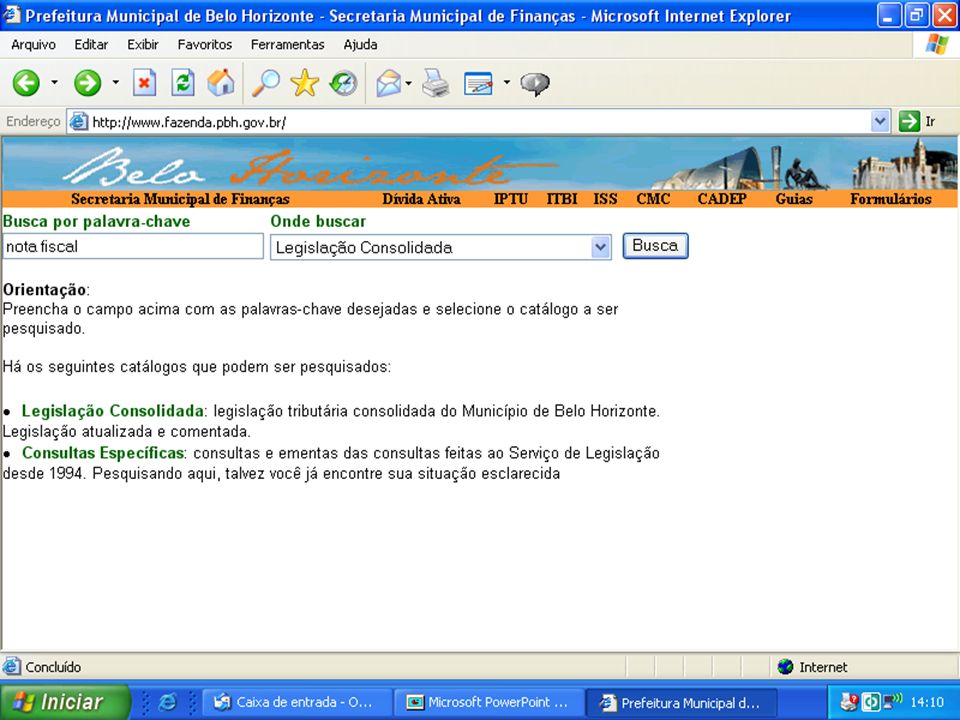Click the Prefeitura Municipal taskbar item
This screenshot has height=720, width=960.
click(681, 702)
